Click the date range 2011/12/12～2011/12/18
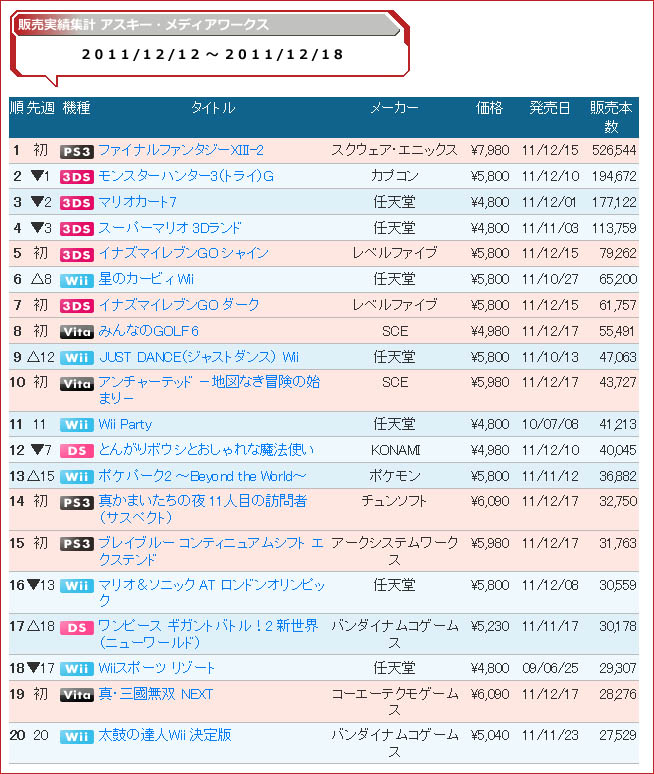The image size is (654, 774). [x=213, y=54]
